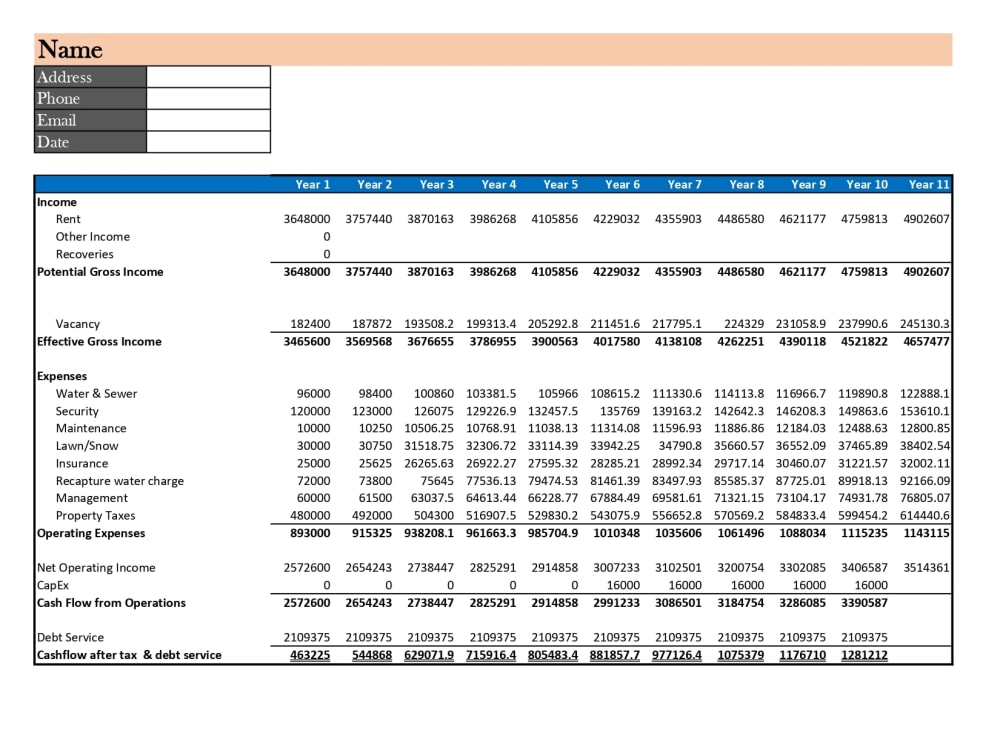This screenshot has width=1000, height=750.
Task: Select the Income section label
Action: [57, 202]
